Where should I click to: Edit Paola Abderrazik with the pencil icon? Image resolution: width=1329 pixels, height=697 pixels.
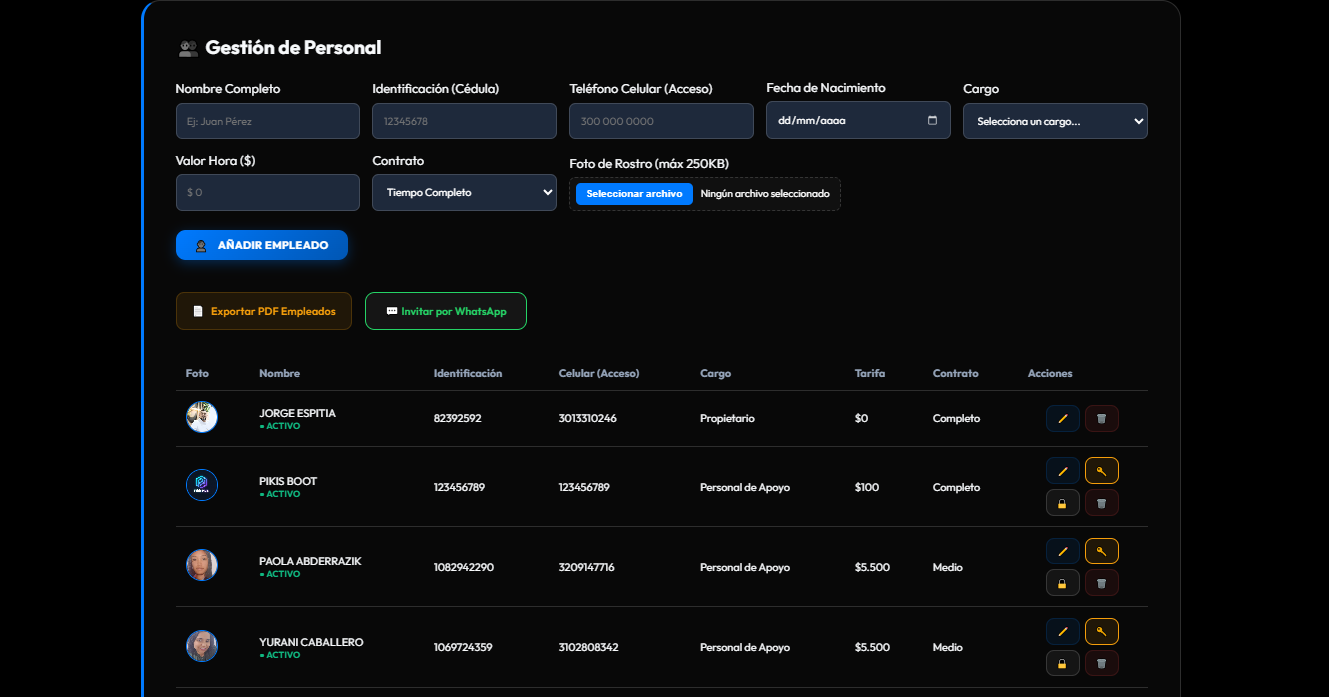[x=1062, y=551]
